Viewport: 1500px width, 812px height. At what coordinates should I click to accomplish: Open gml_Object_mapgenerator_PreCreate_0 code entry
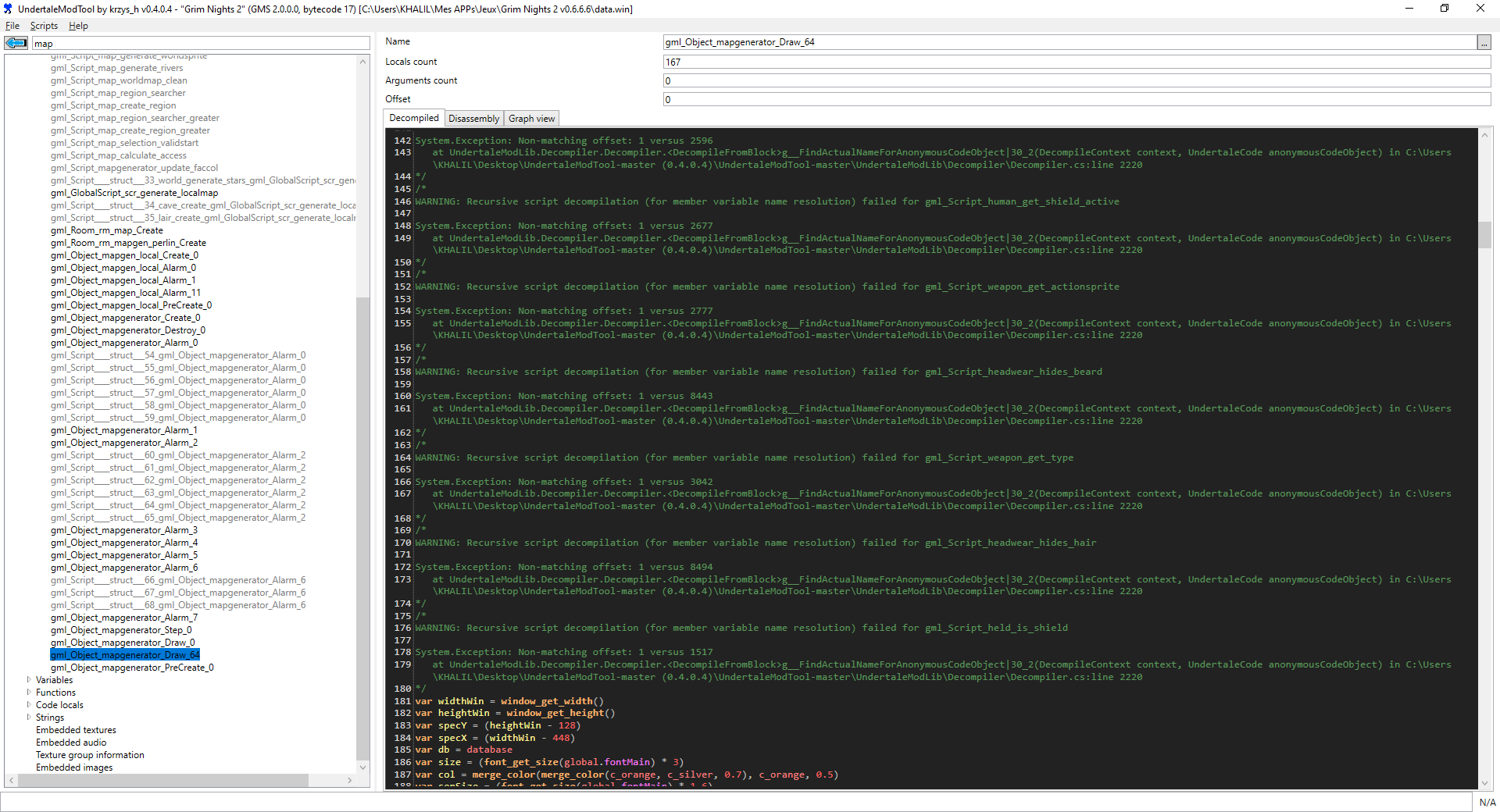[133, 668]
